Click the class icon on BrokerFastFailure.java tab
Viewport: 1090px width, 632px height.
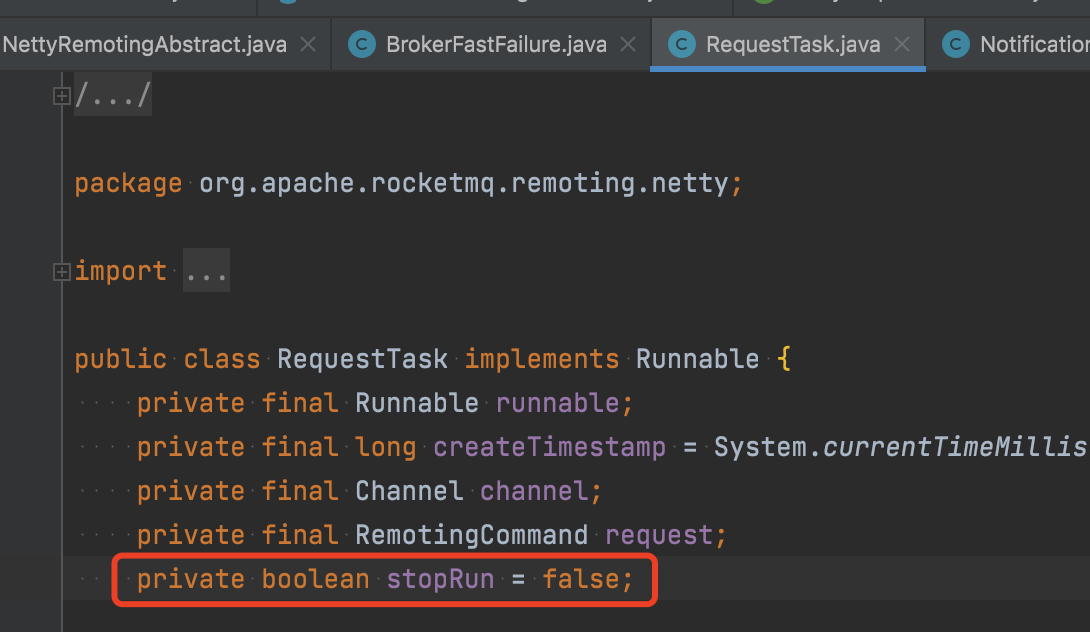pos(360,44)
